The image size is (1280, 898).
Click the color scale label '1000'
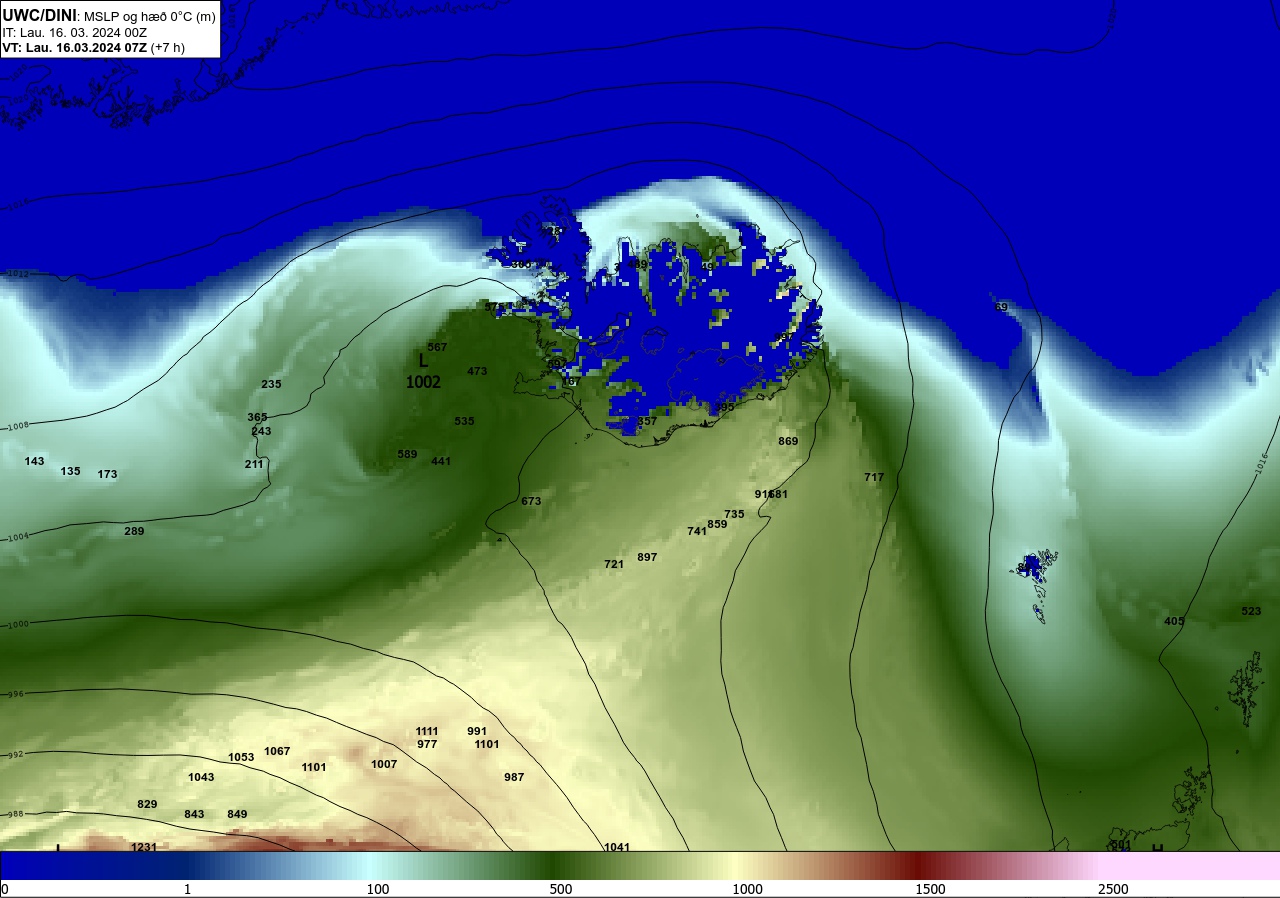tap(747, 889)
